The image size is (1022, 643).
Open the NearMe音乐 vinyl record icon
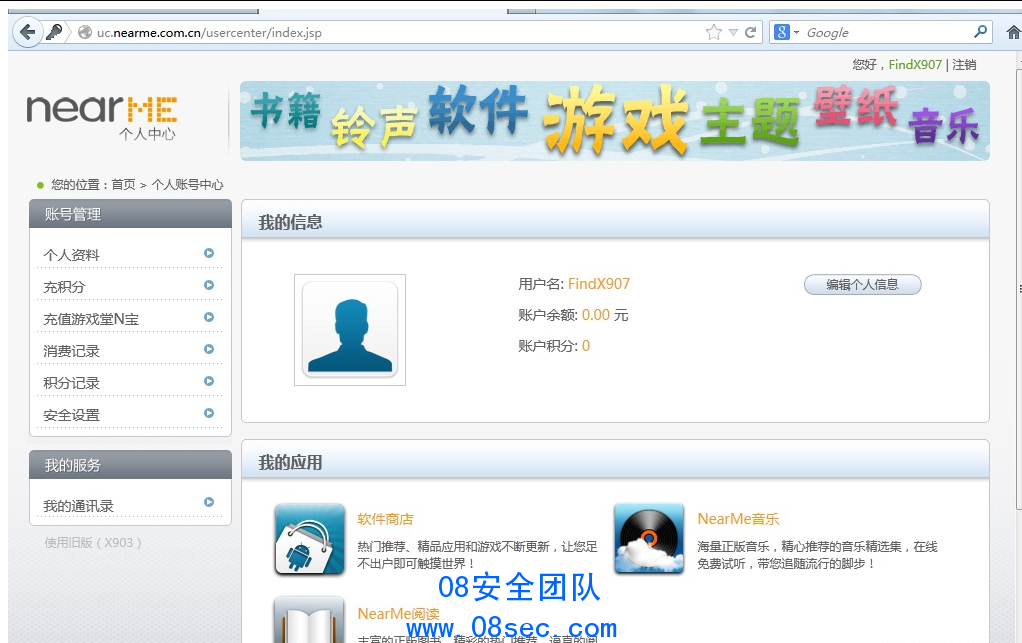(x=649, y=539)
